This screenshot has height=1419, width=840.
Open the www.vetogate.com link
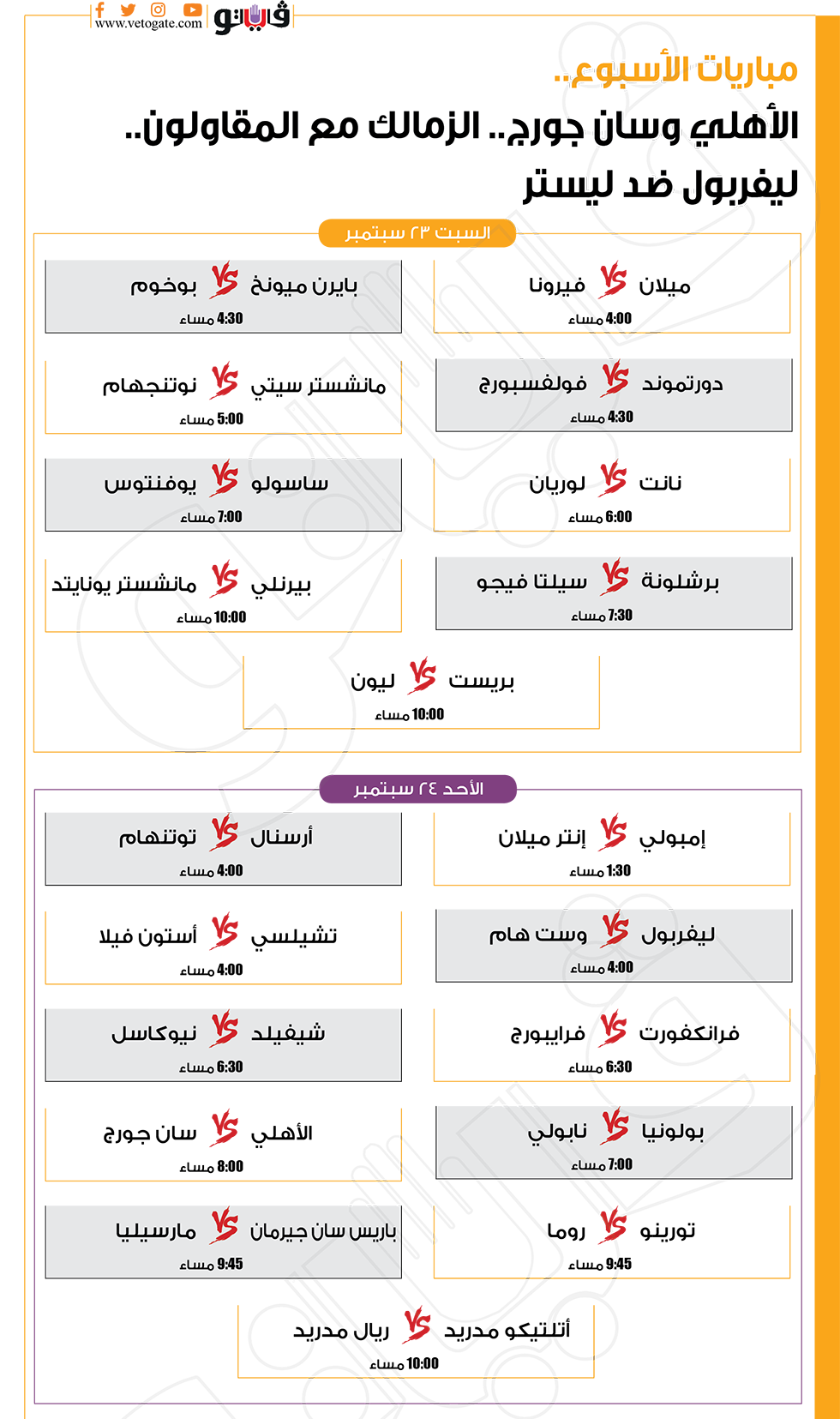tap(148, 24)
